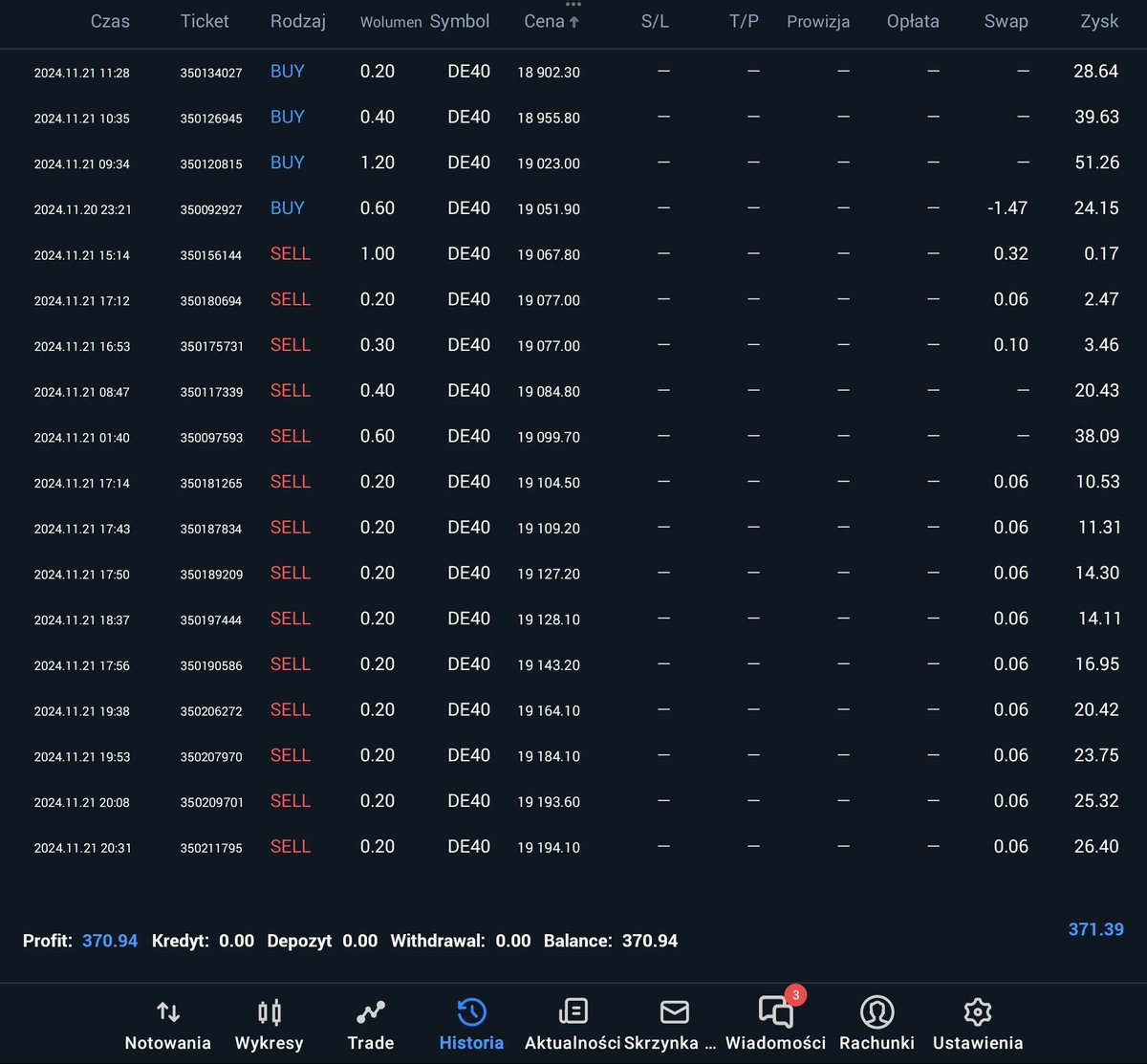Click the profit value 38.09
The image size is (1147, 1064).
(1097, 436)
